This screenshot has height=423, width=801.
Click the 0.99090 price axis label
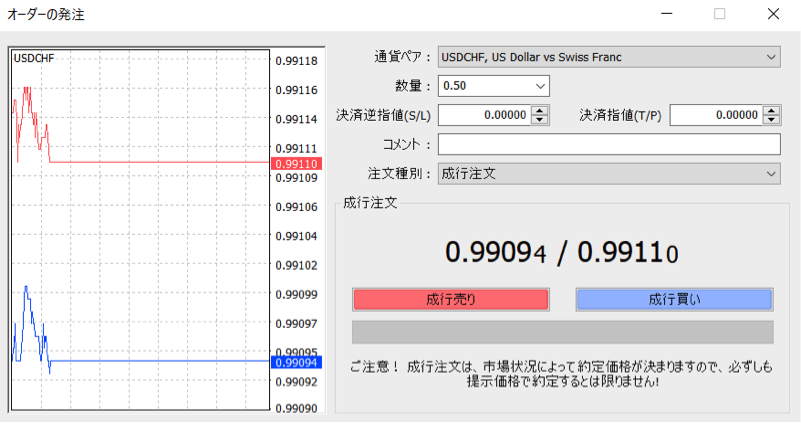coord(296,409)
